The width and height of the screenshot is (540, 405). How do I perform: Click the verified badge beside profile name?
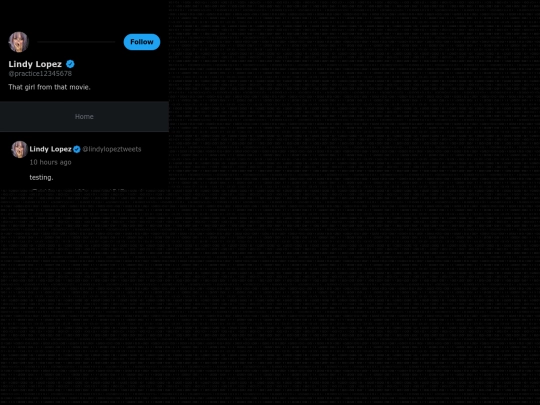click(x=70, y=64)
